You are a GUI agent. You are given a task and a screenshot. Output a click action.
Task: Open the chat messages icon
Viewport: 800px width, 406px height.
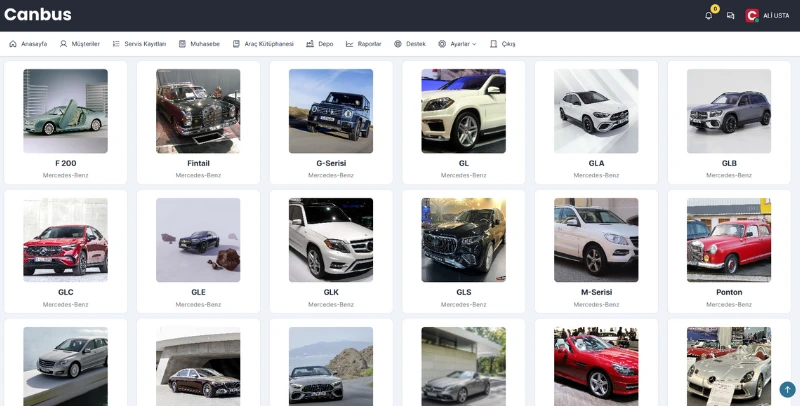tap(730, 16)
